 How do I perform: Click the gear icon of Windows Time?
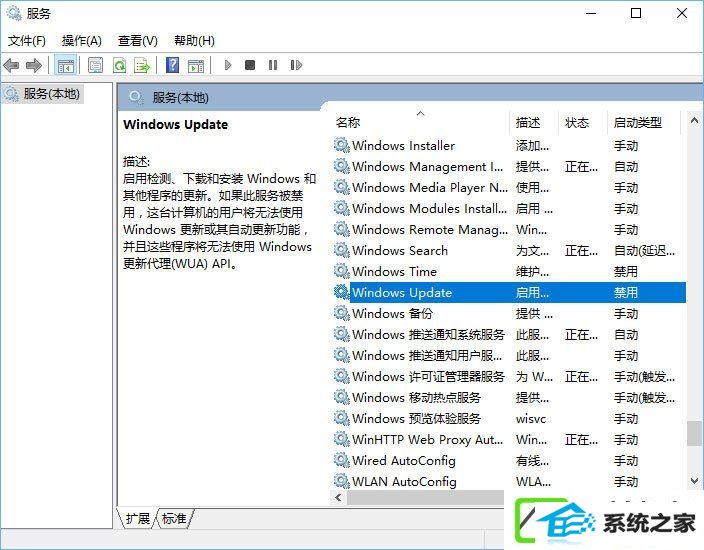point(342,272)
